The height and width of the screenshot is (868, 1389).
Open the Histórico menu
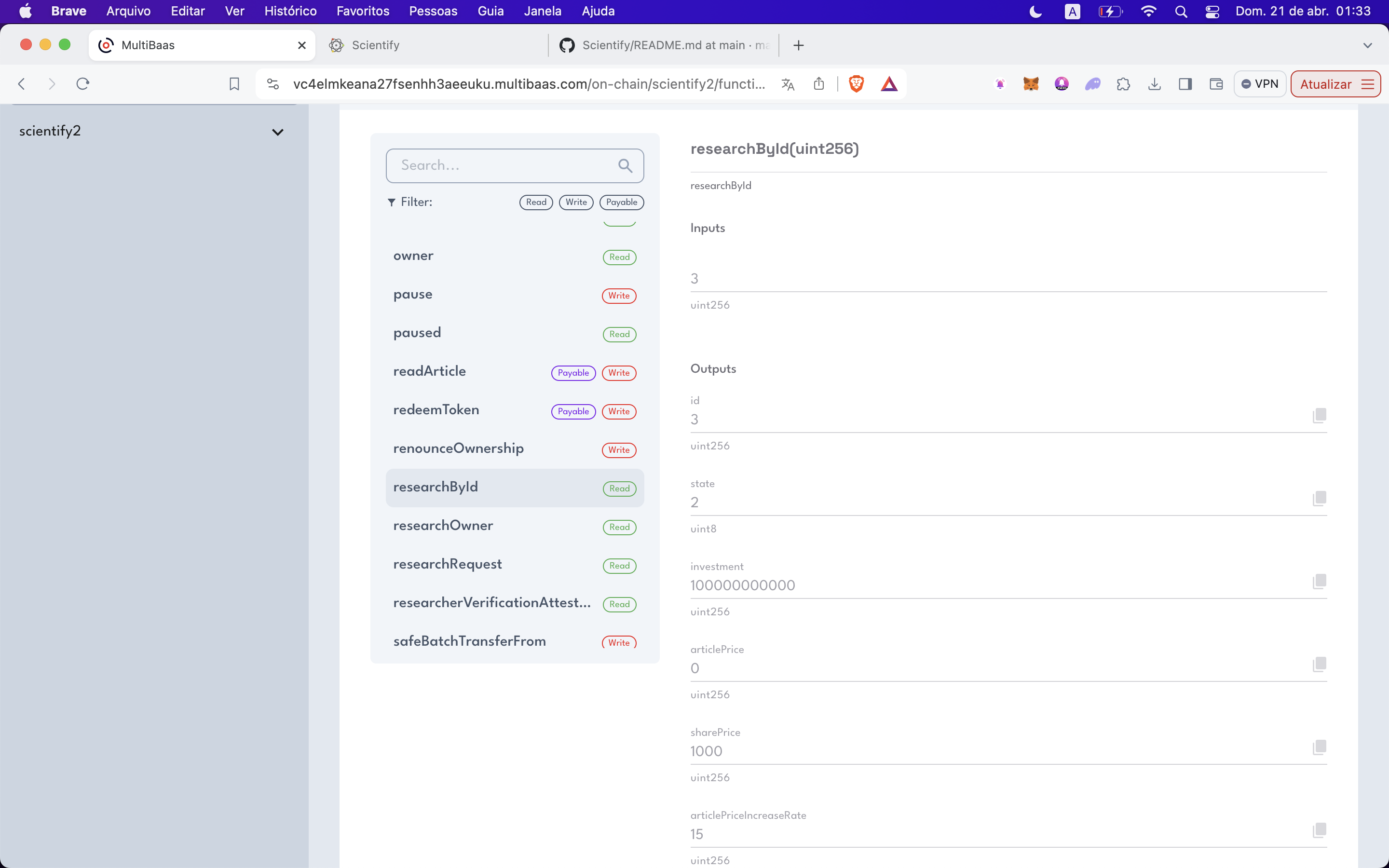tap(290, 12)
